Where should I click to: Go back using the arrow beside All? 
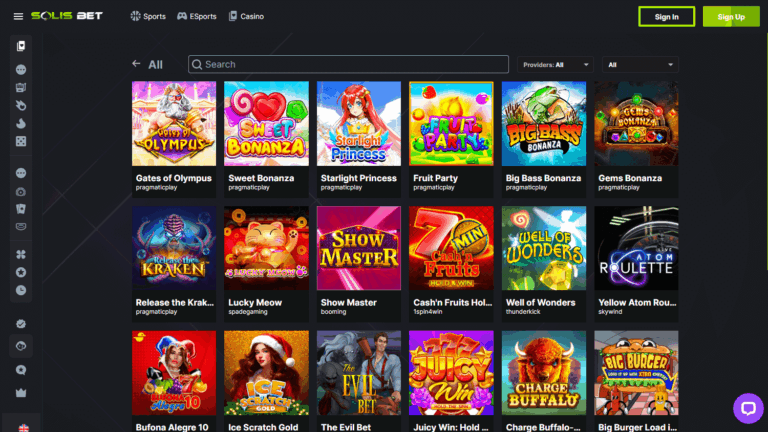136,64
